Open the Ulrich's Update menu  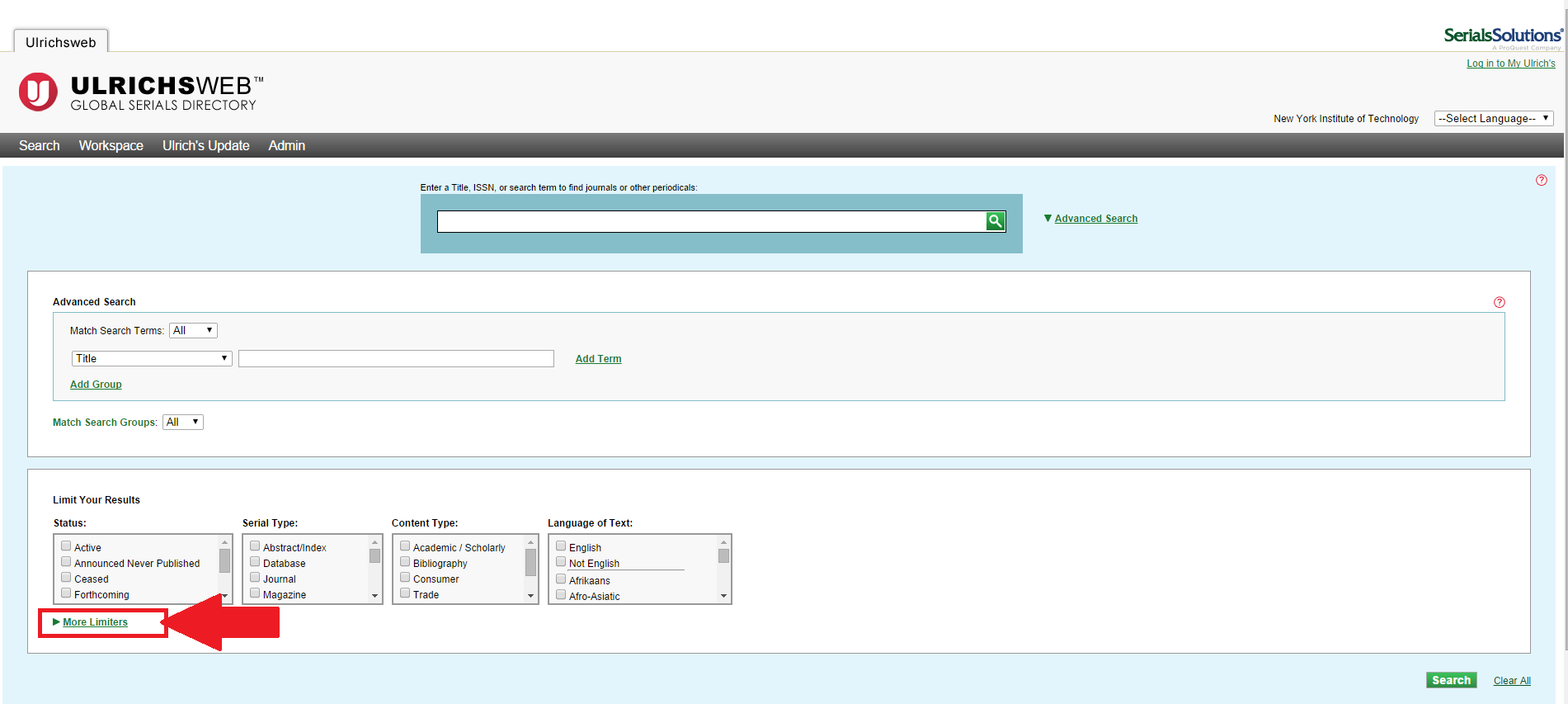click(206, 145)
